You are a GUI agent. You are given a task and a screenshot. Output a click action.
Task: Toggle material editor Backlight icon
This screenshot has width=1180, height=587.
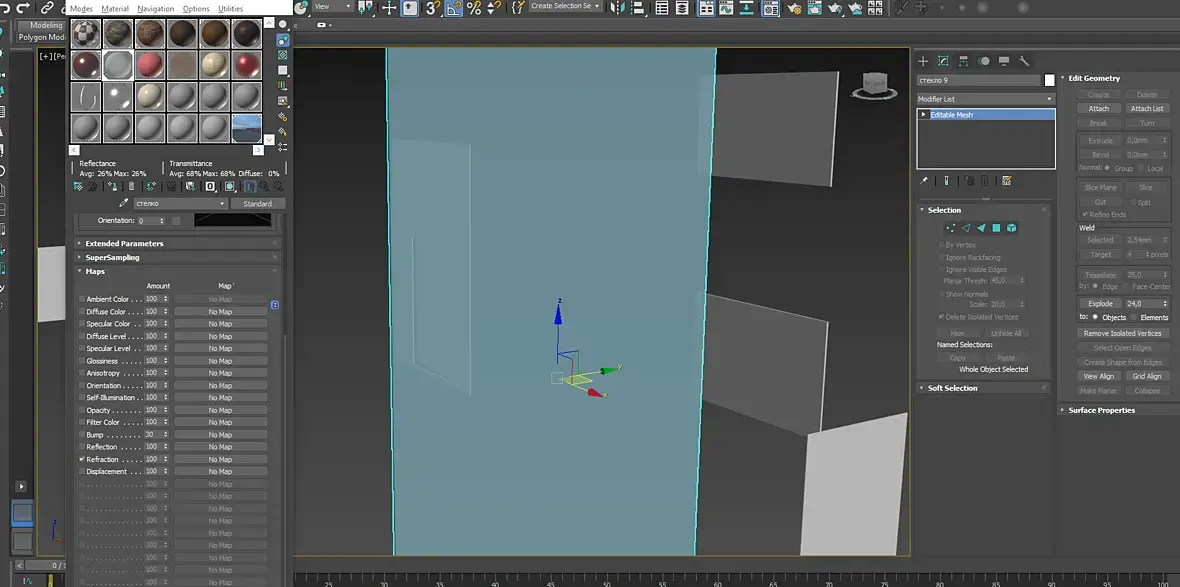(x=283, y=40)
